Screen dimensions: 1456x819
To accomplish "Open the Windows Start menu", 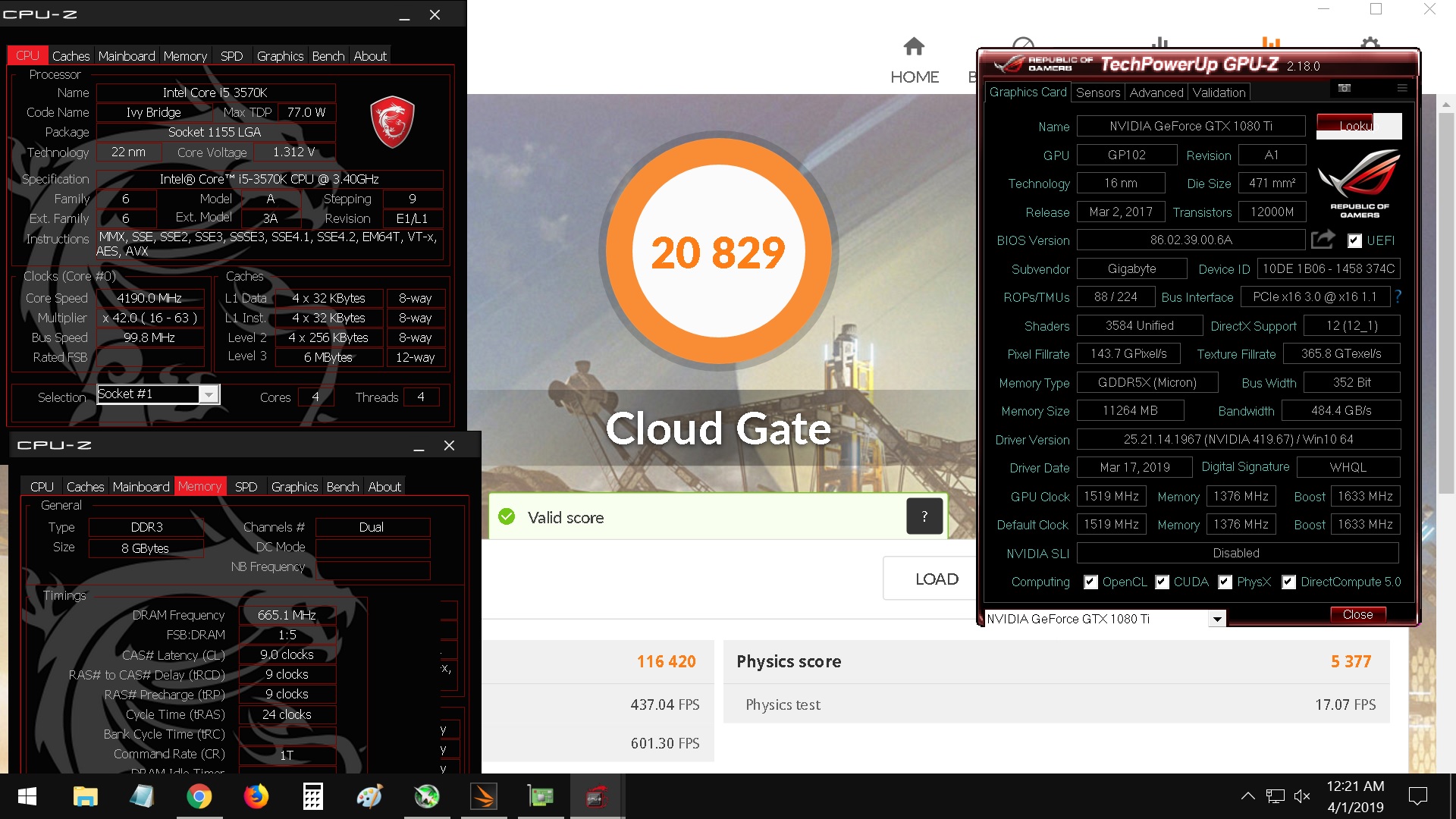I will pos(27,796).
